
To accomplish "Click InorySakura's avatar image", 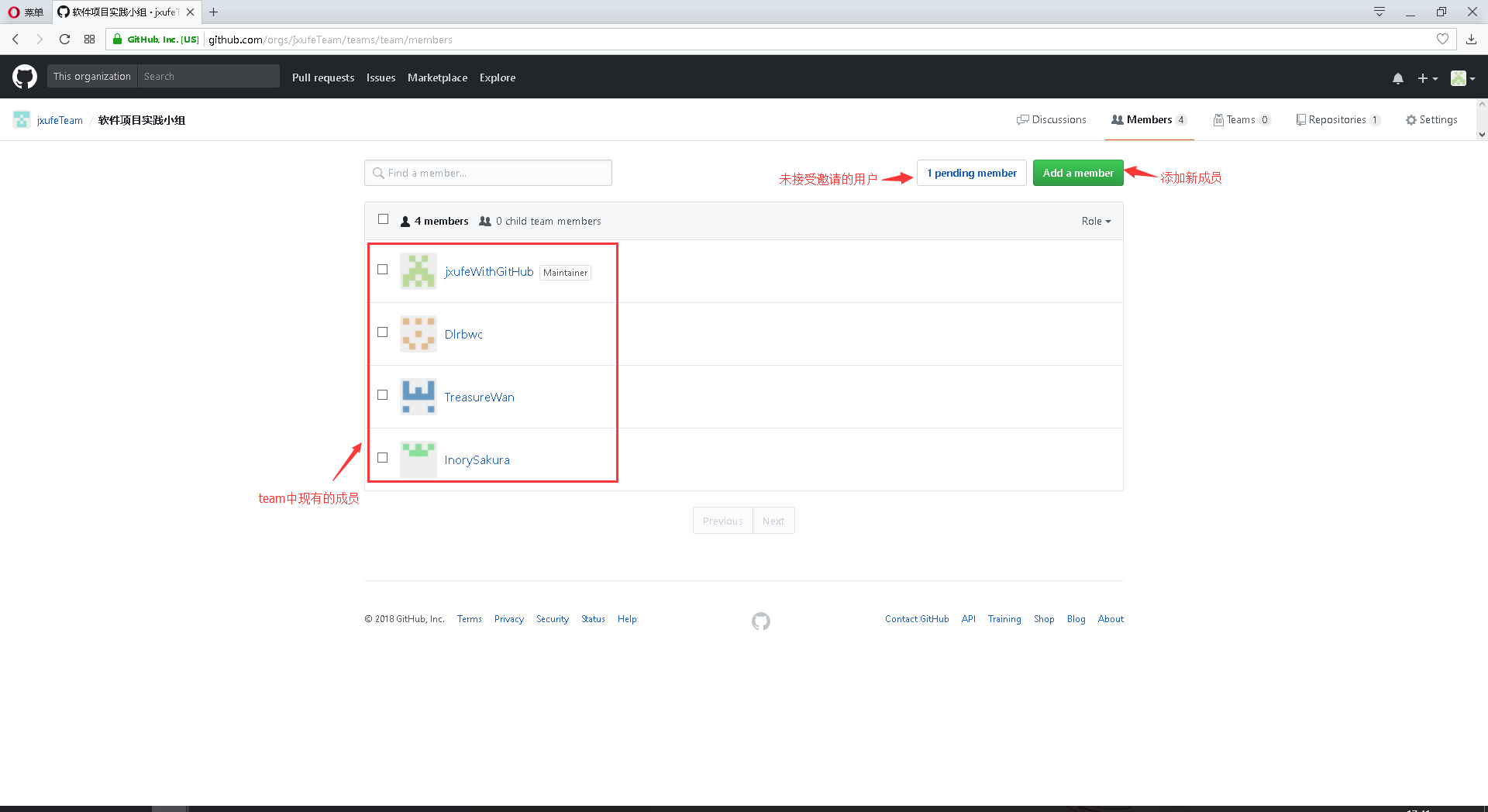I will click(418, 459).
